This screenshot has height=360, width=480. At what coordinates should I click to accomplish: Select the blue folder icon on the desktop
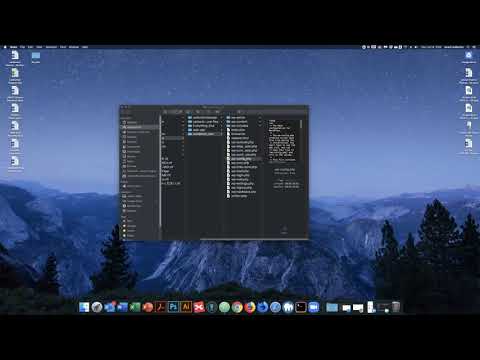36,56
